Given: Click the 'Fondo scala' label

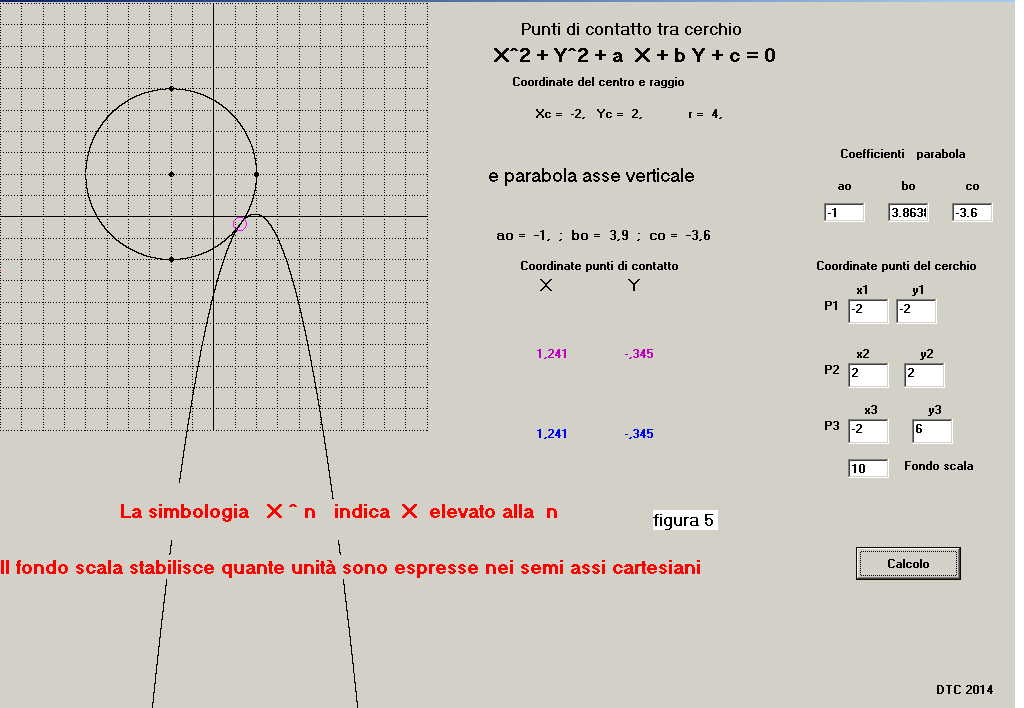Looking at the screenshot, I should point(938,466).
